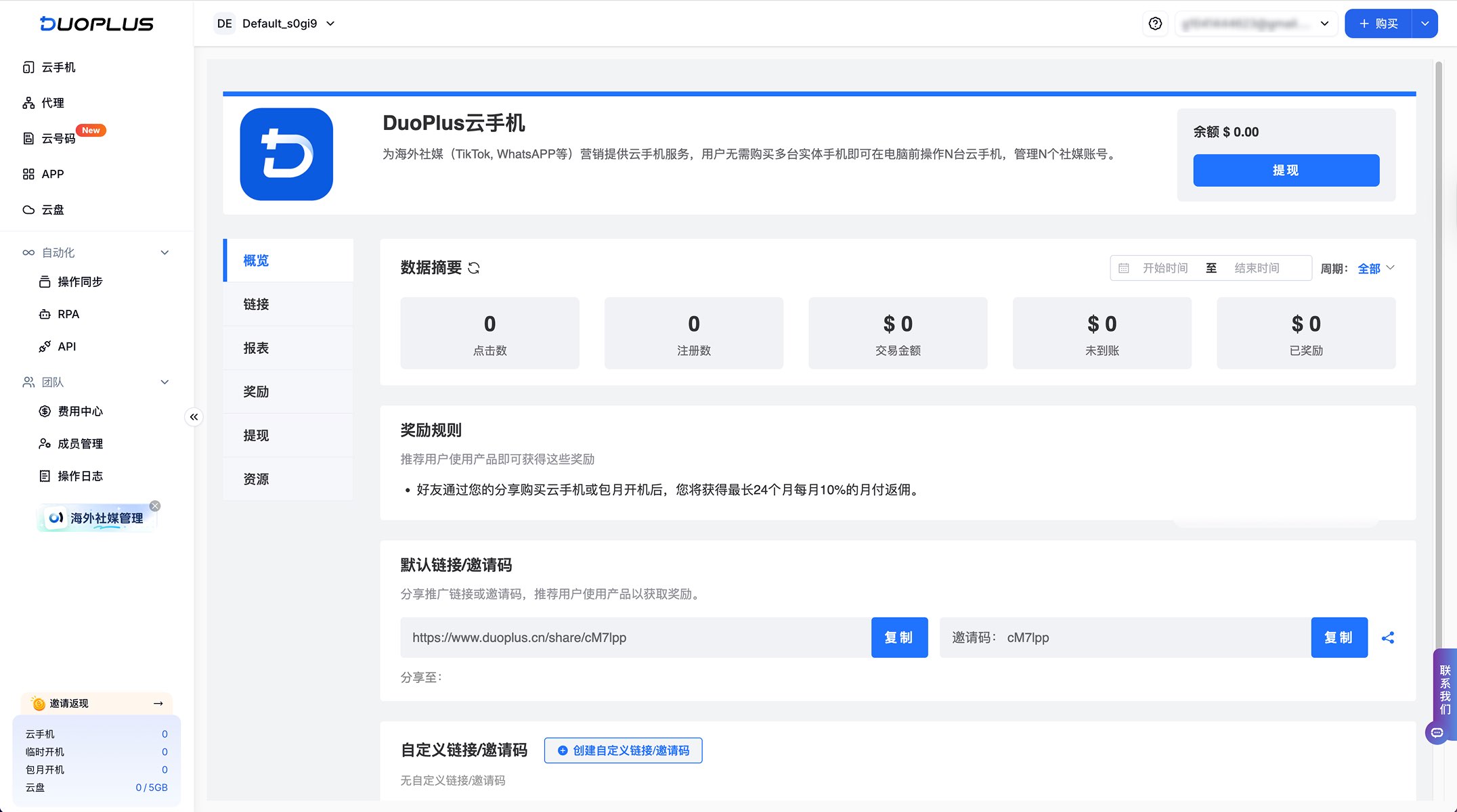Click the 临时开机 count row
1457x812 pixels.
point(96,752)
